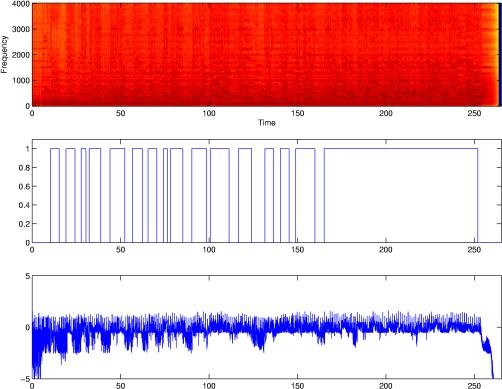The width and height of the screenshot is (502, 389).
Task: Click the waveform drop-off near the end
Action: [x=487, y=350]
